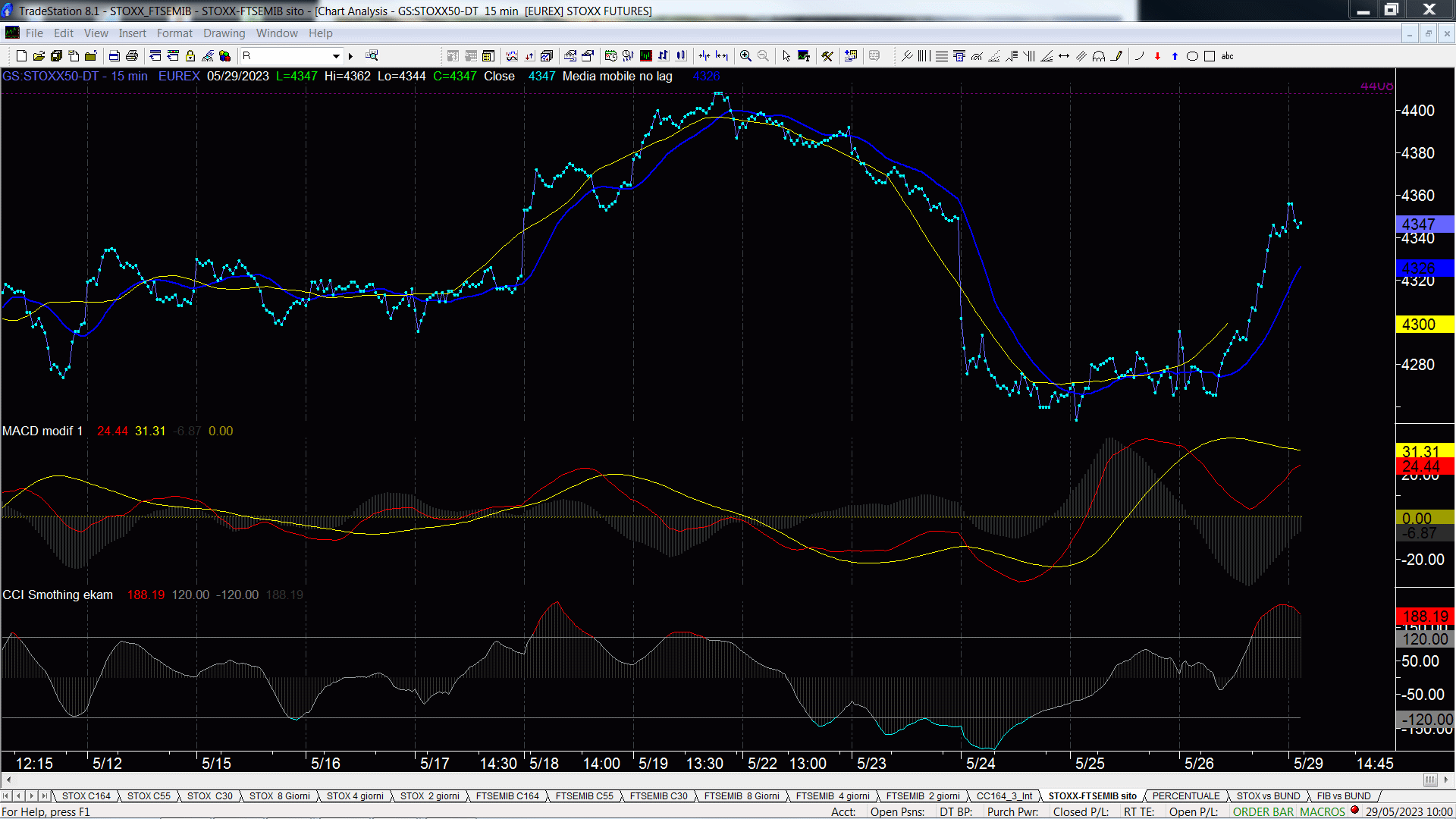
Task: Select the ellipse drawing tool
Action: coord(1192,56)
